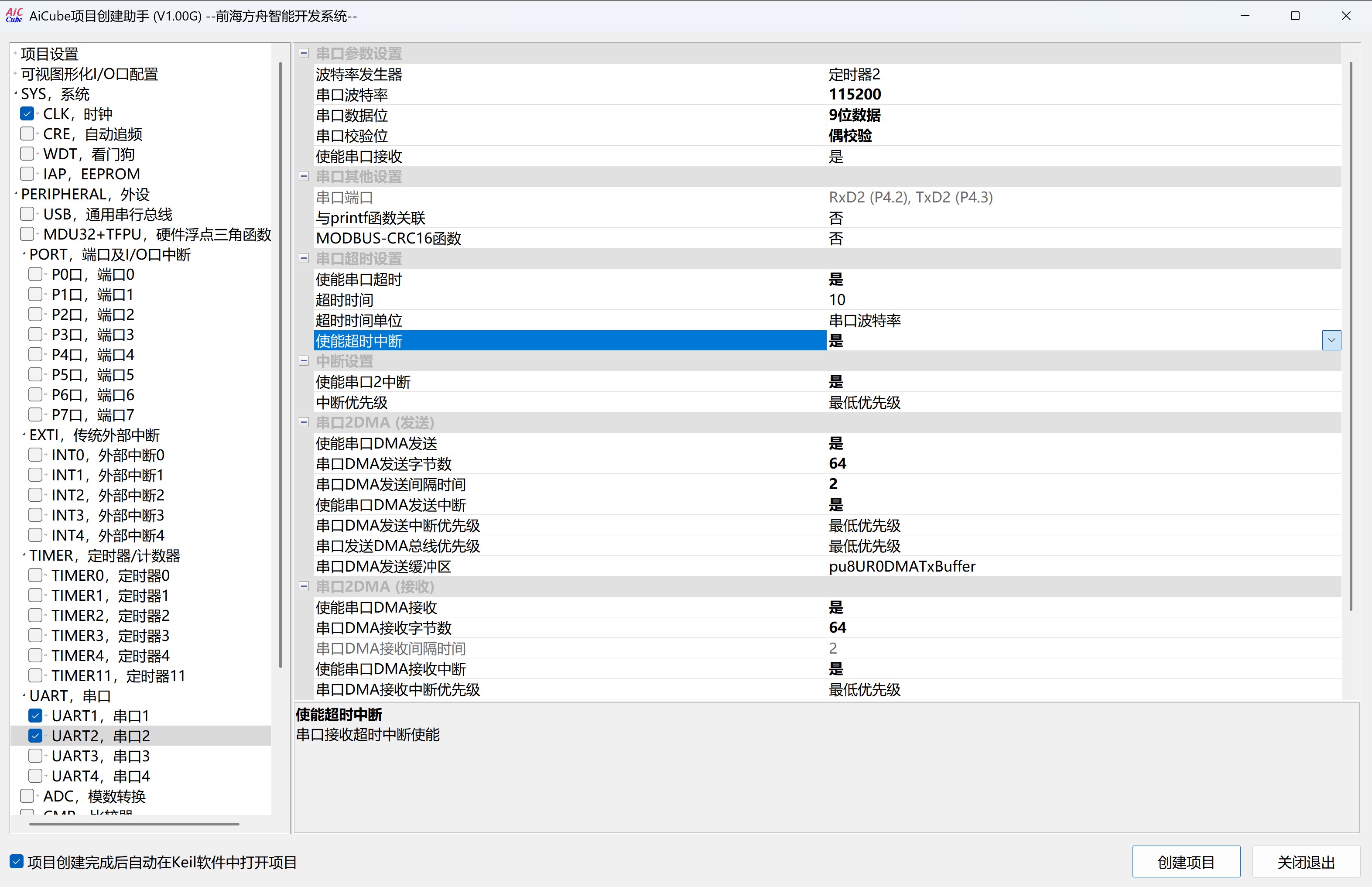This screenshot has height=887, width=1372.
Task: Click the AiCube logo in title bar
Action: (14, 16)
